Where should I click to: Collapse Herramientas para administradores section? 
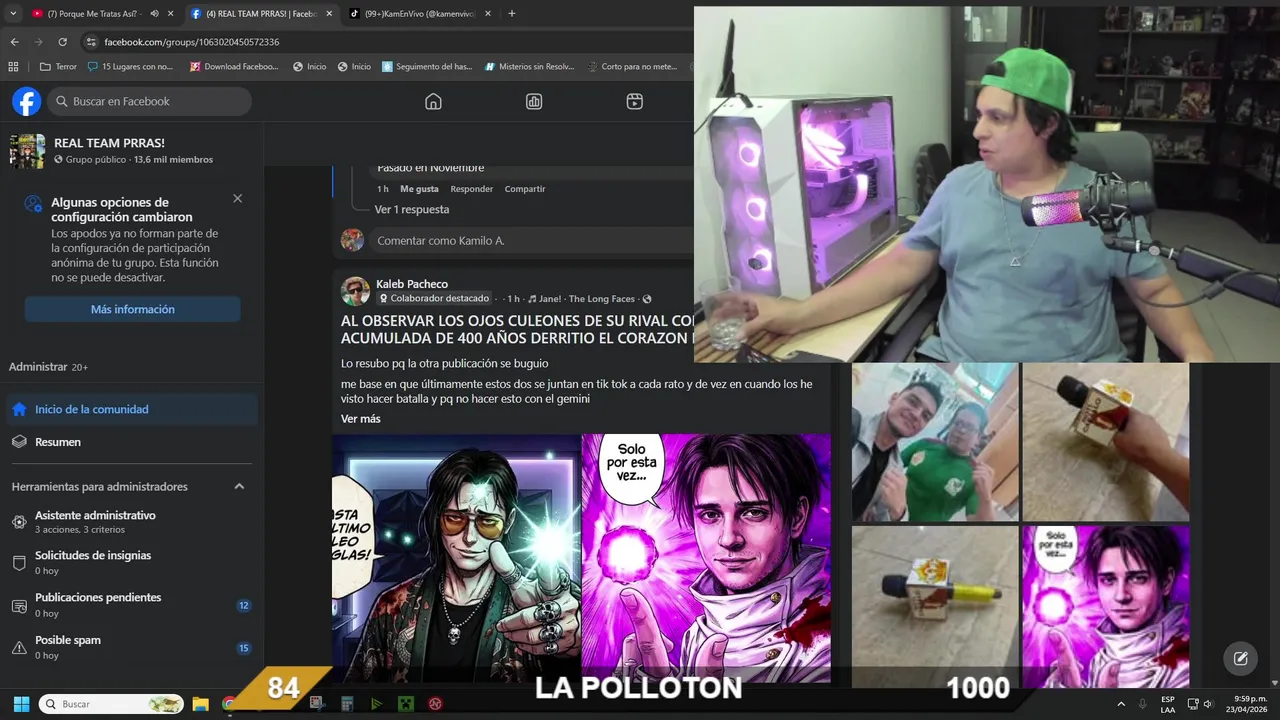click(239, 486)
